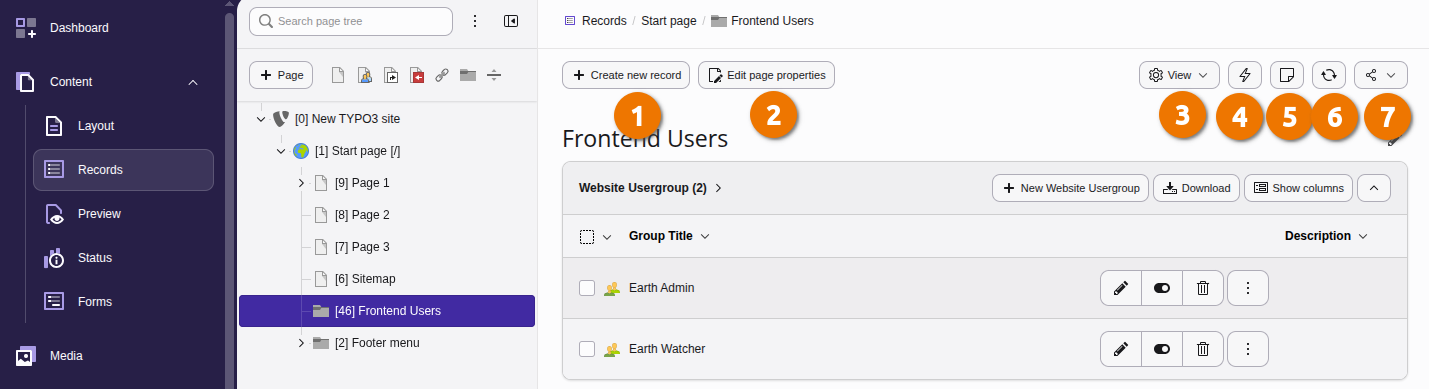Select the folder page type icon
Screen dimensions: 1429x389
click(468, 75)
